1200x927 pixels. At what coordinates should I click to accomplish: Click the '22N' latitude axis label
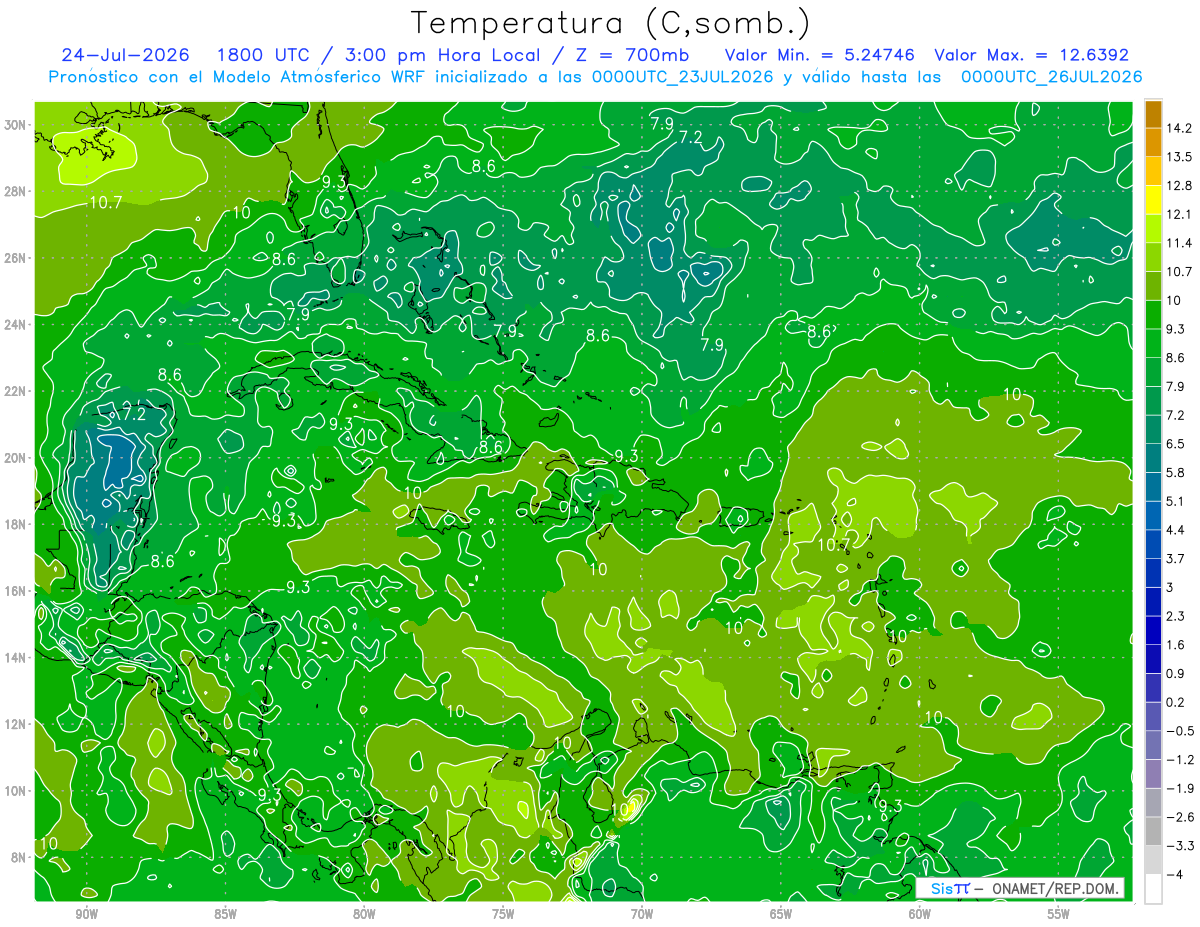click(17, 391)
